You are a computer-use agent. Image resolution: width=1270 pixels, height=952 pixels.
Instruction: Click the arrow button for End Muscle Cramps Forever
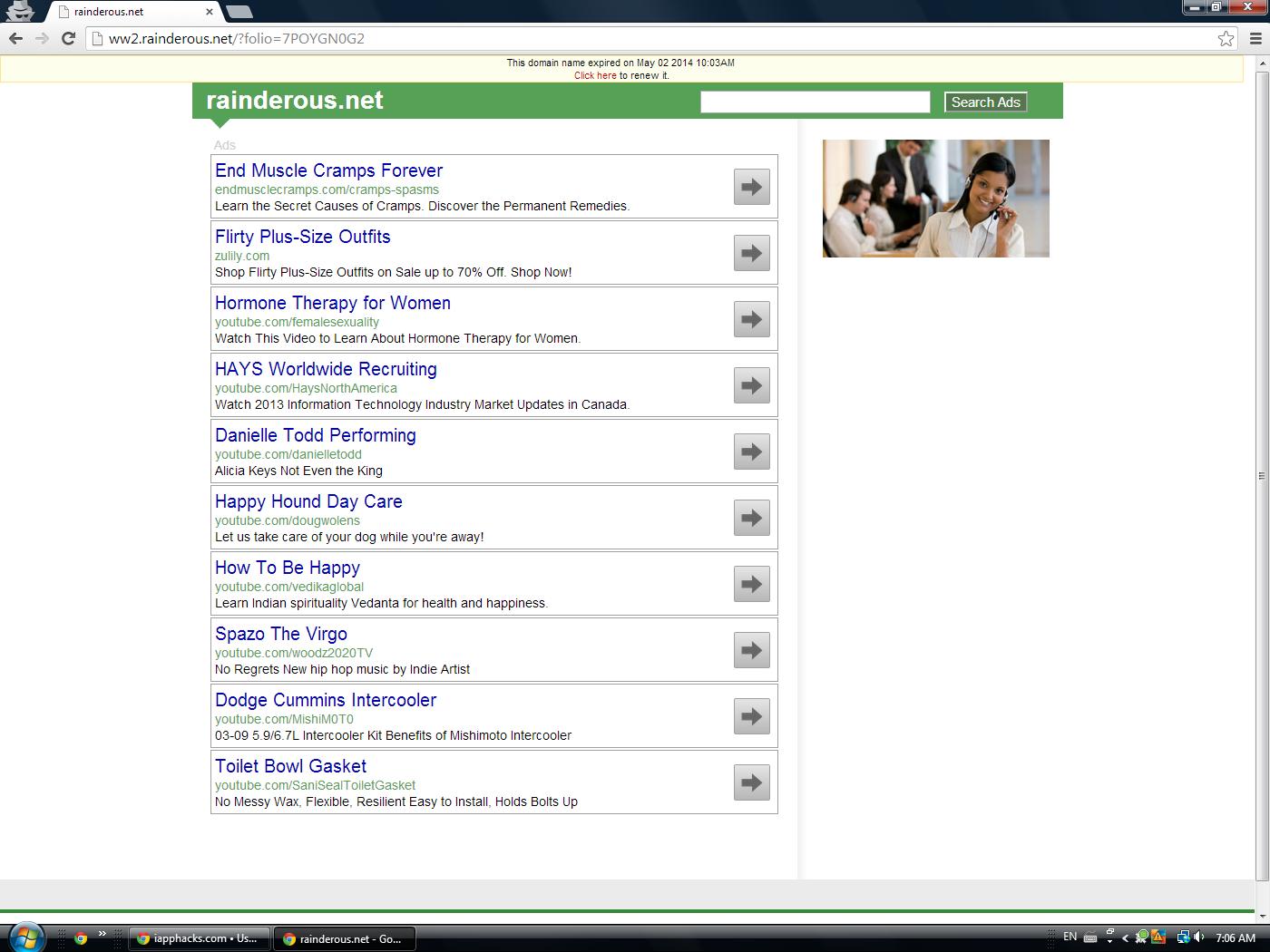pyautogui.click(x=751, y=187)
